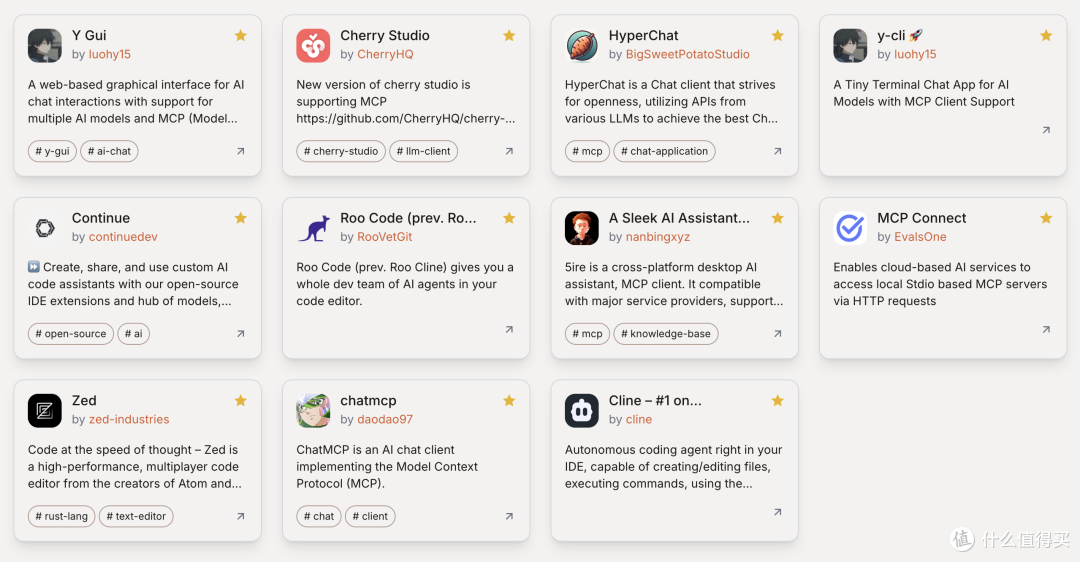The width and height of the screenshot is (1080, 562).
Task: Click the MCP Connect checkmark logo
Action: coord(851,228)
